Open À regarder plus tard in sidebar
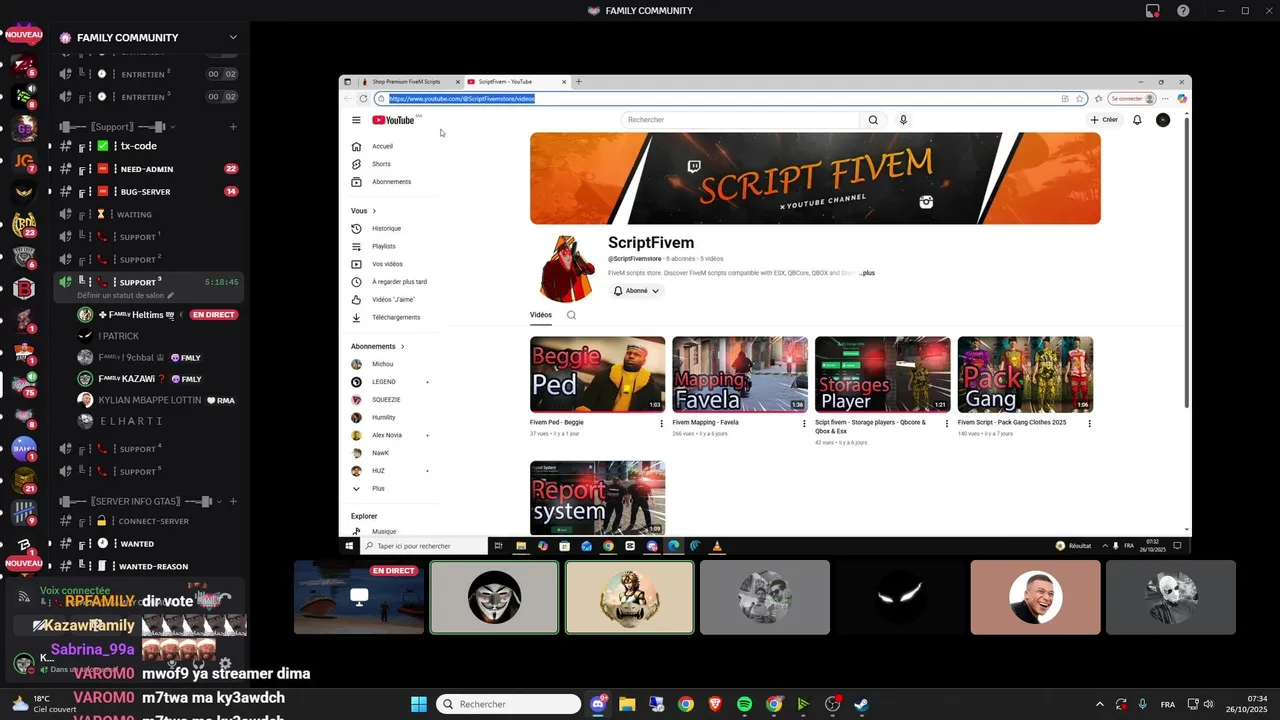Viewport: 1280px width, 720px height. tap(398, 282)
